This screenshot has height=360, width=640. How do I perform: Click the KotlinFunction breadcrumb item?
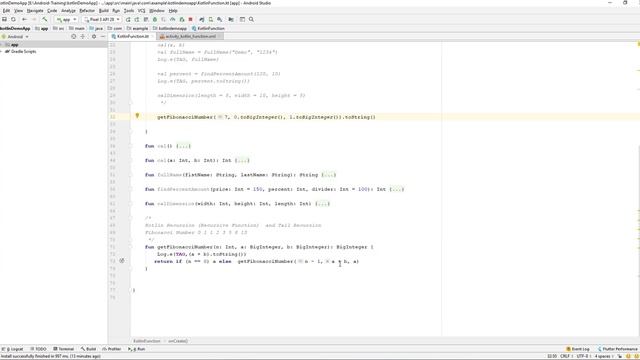pos(209,29)
